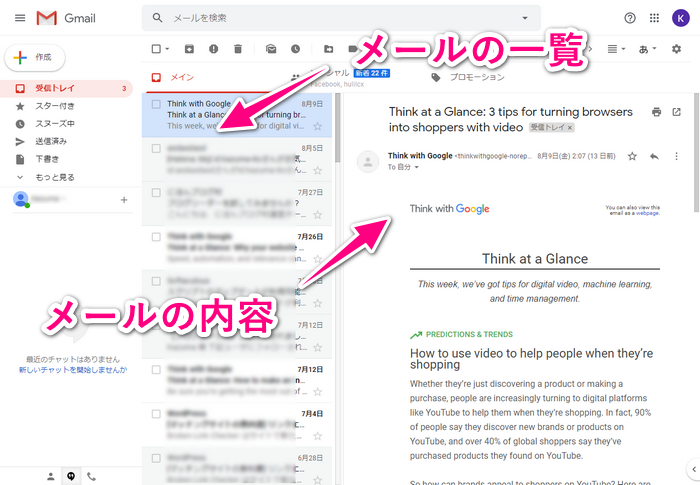
Task: Click the email content scrollbar
Action: click(697, 152)
